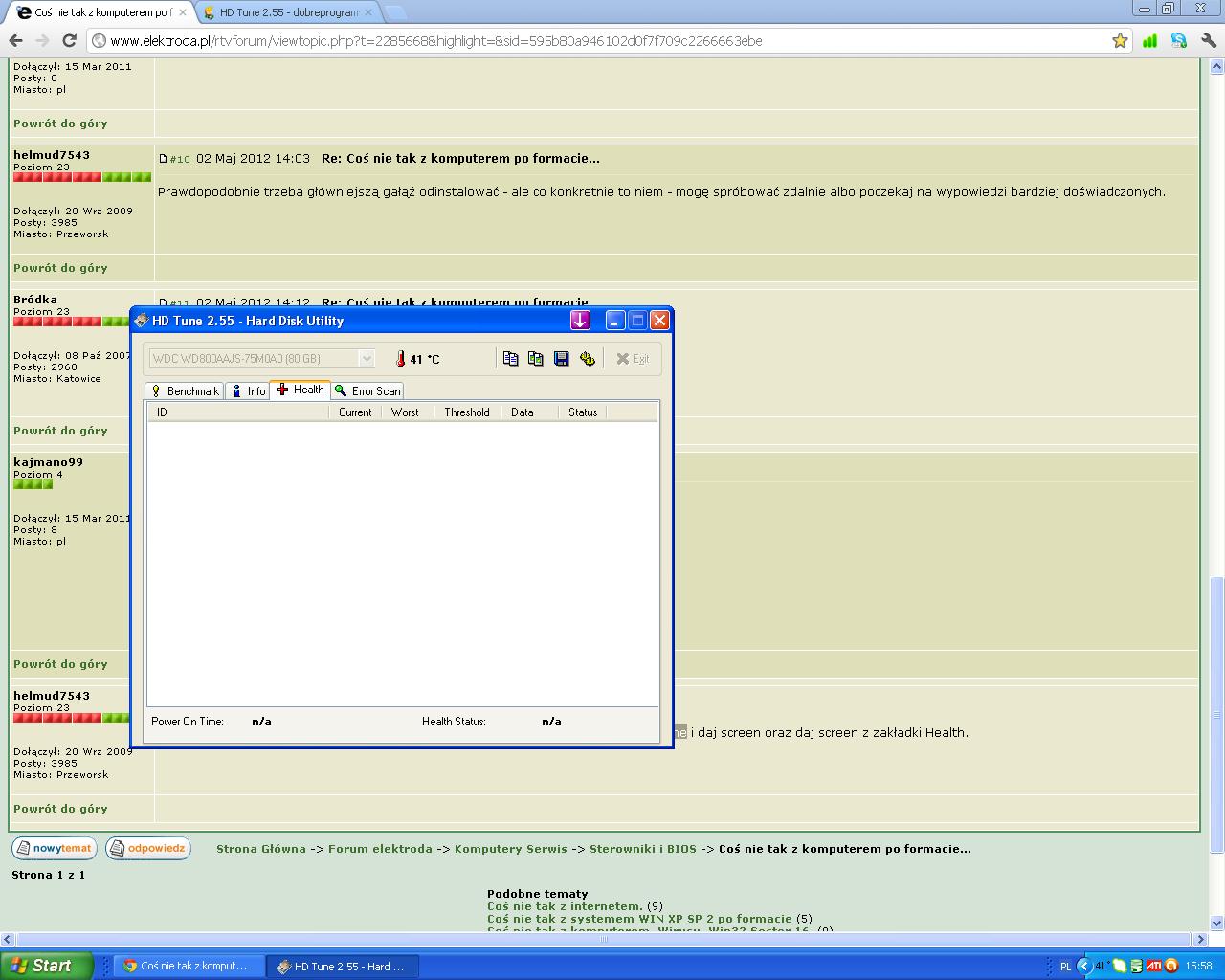Open kajmano99 user profile link
The height and width of the screenshot is (980, 1225).
[48, 462]
